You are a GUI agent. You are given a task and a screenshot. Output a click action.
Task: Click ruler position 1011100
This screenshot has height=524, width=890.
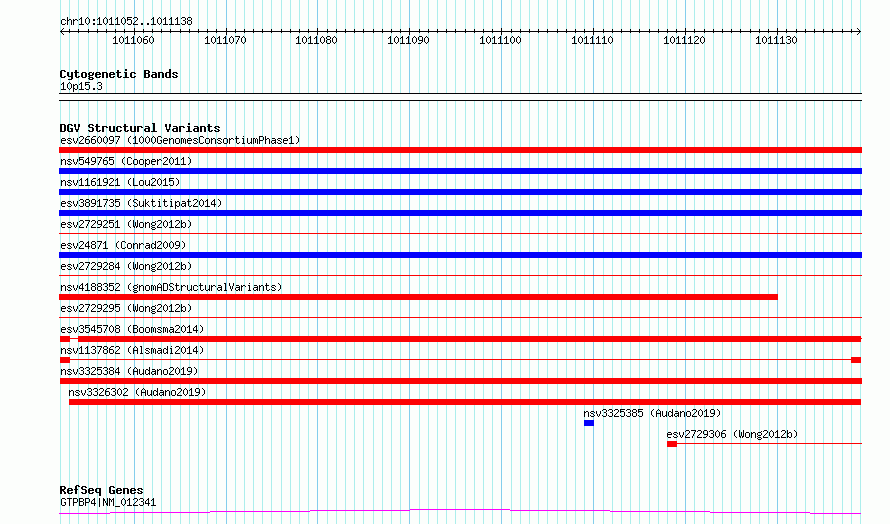tap(500, 40)
